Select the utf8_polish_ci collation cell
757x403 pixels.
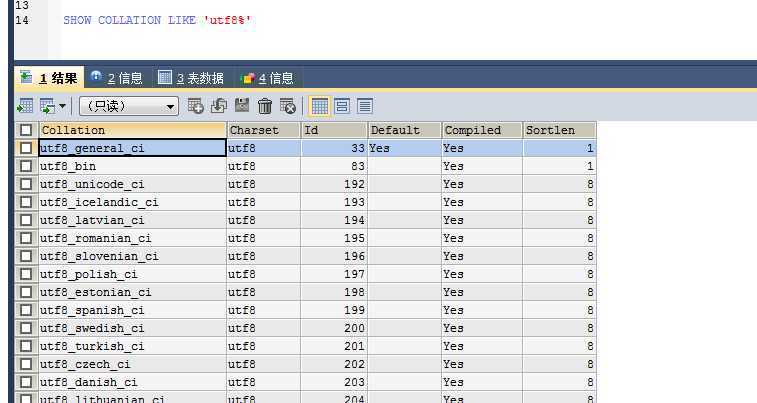coord(132,274)
